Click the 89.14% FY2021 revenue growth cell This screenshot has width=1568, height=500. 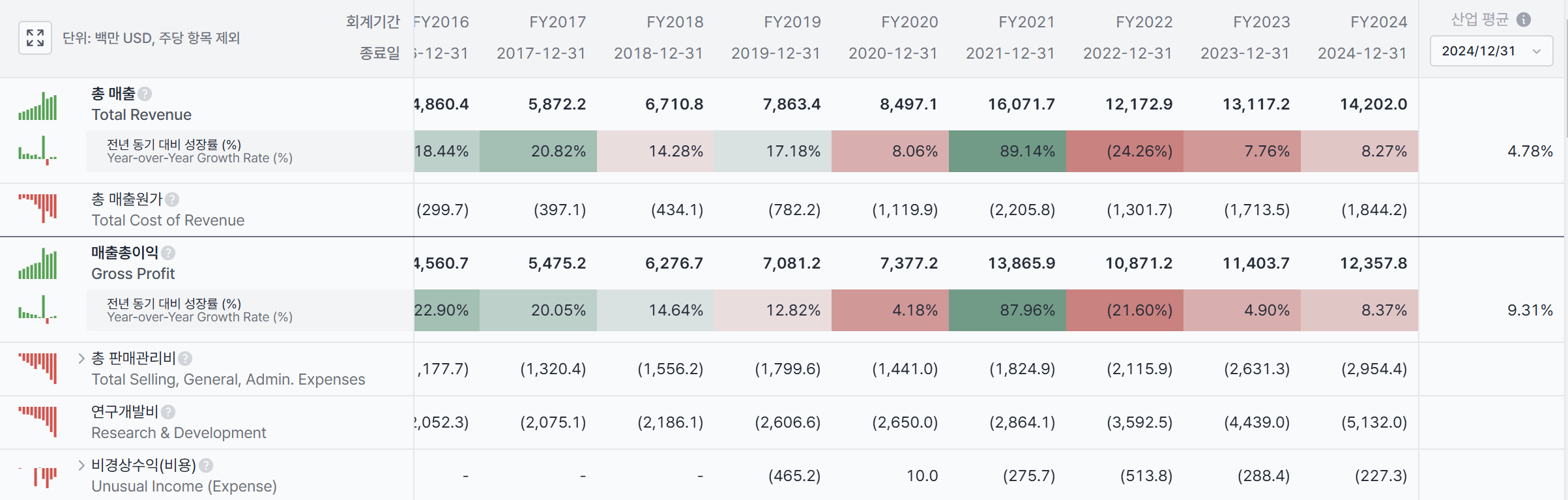[x=1008, y=151]
